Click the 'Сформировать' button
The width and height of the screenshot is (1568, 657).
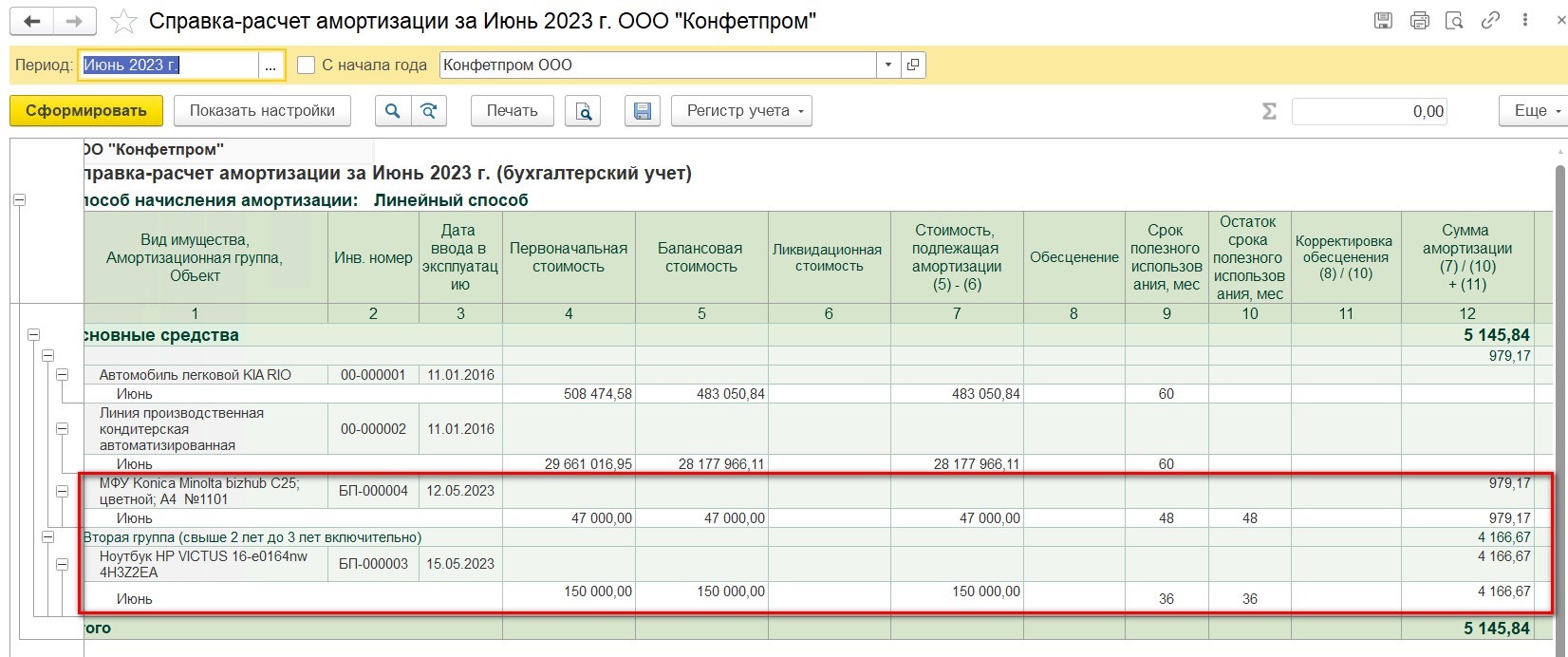click(x=86, y=111)
